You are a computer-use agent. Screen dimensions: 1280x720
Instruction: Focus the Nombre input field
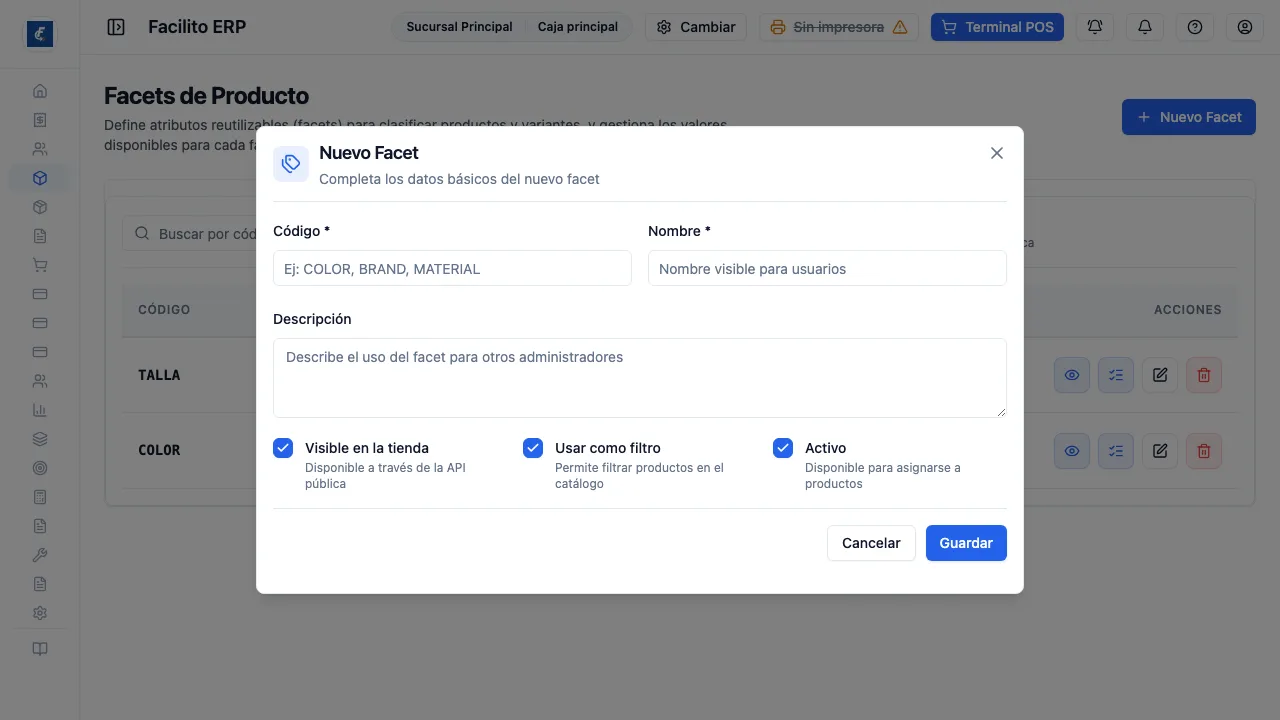click(x=827, y=268)
